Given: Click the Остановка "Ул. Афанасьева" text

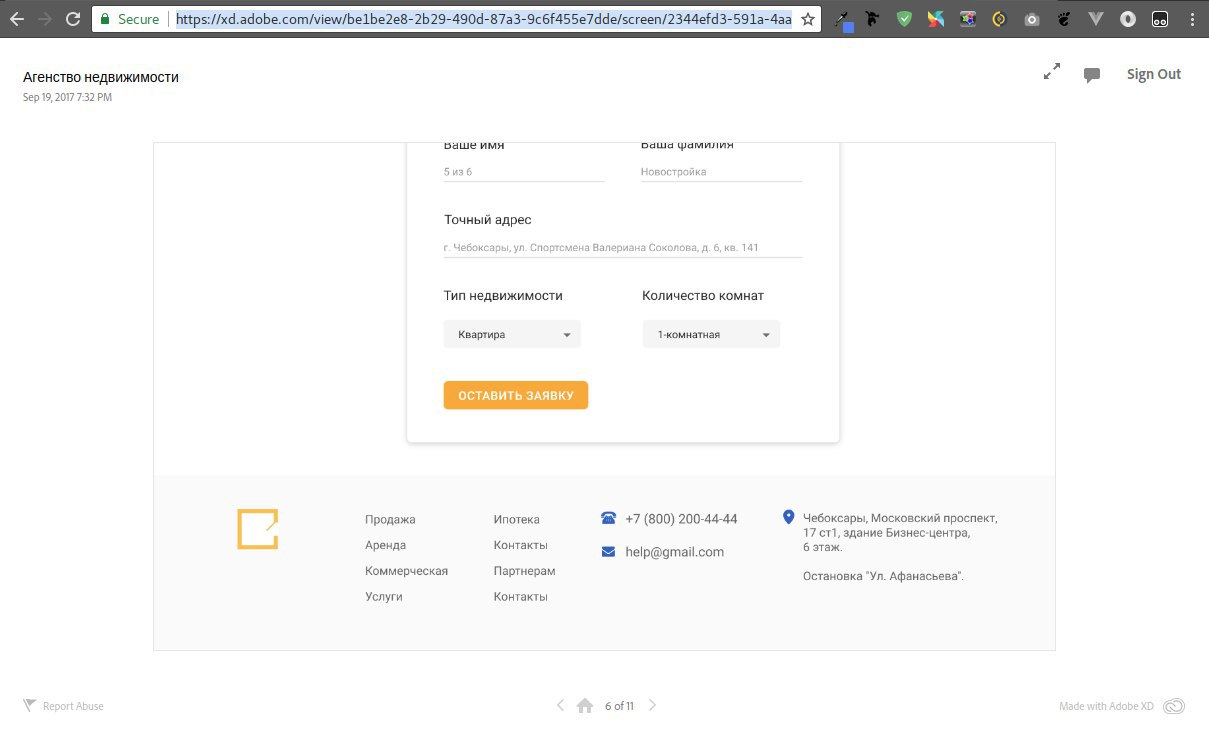Looking at the screenshot, I should point(883,576).
